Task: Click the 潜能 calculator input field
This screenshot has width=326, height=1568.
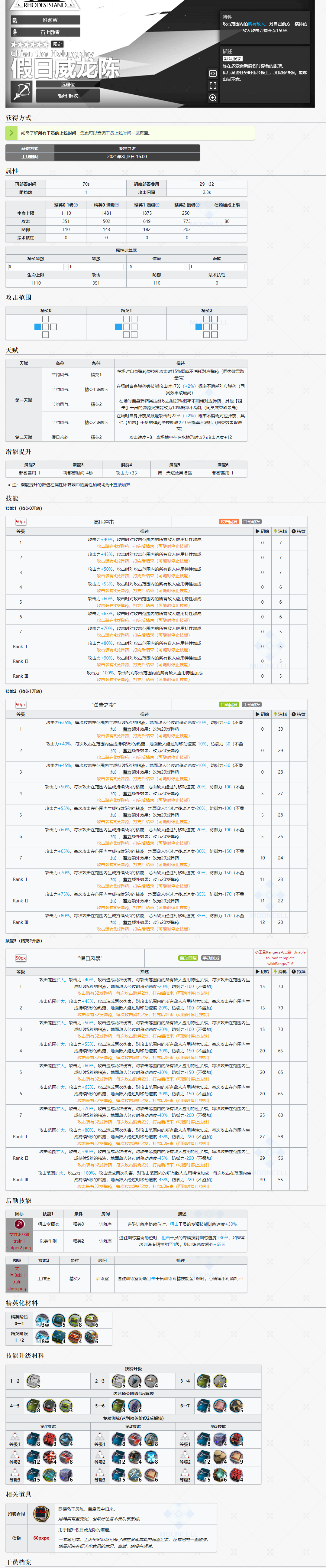Action: pyautogui.click(x=217, y=267)
